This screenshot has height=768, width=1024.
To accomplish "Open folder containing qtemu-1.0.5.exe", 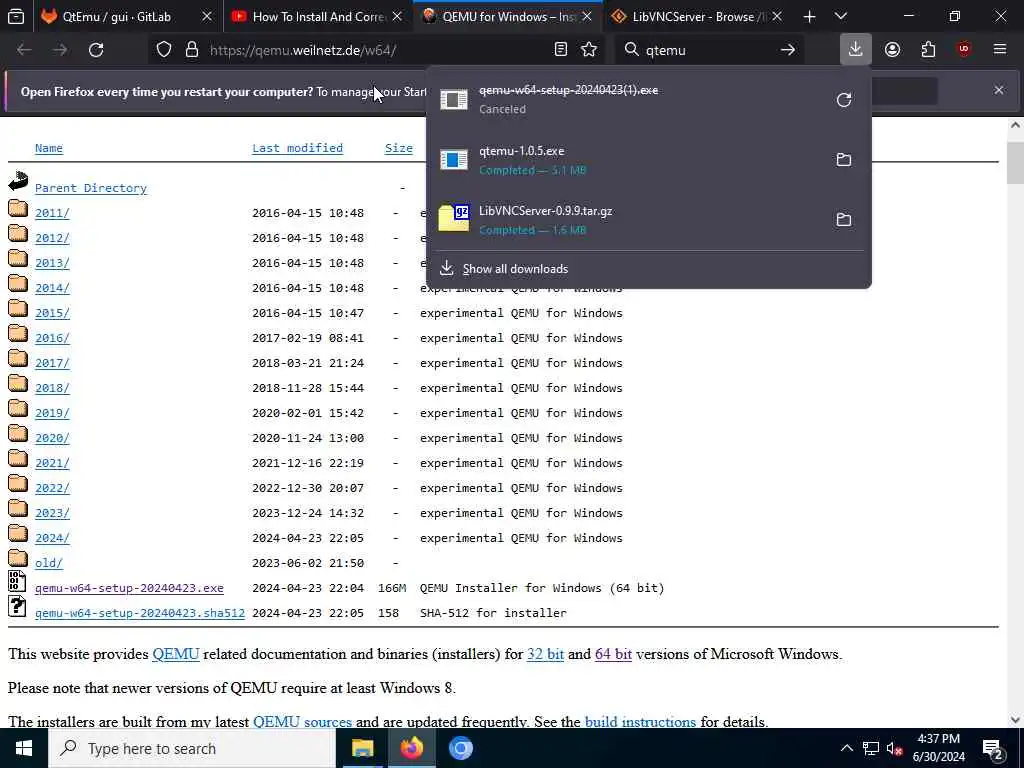I will pyautogui.click(x=844, y=159).
